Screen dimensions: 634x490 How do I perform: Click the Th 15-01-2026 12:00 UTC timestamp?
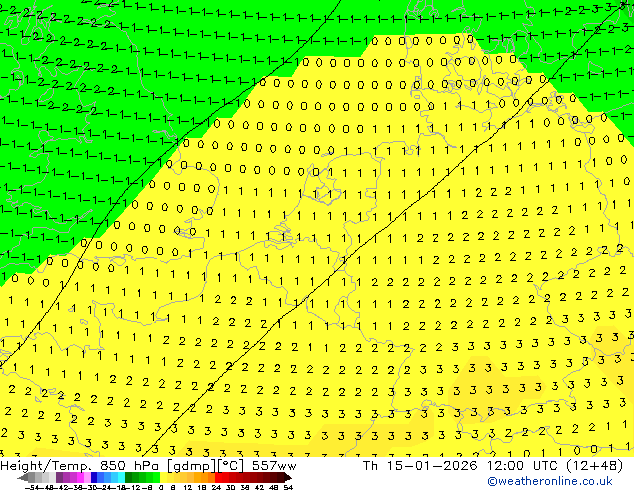click(462, 466)
